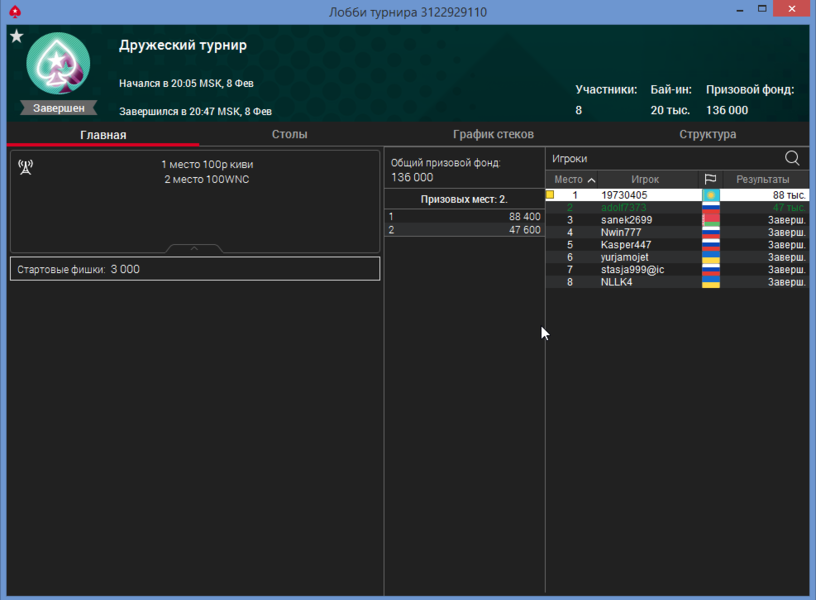Click the PokerStars icon in title bar
This screenshot has height=600, width=816.
14,11
